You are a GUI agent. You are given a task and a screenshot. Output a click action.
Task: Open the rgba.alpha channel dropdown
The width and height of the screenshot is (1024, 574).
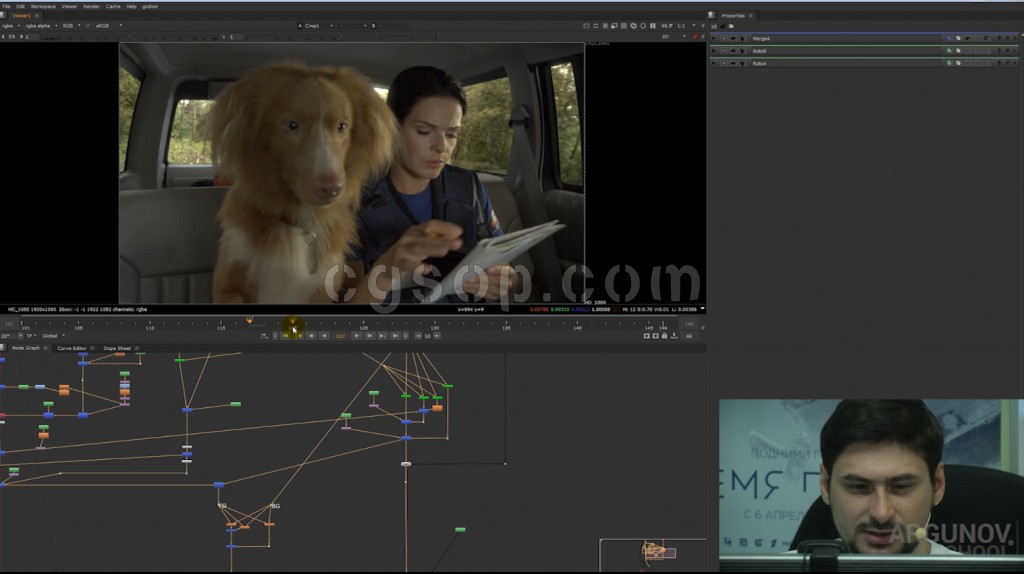(40, 26)
